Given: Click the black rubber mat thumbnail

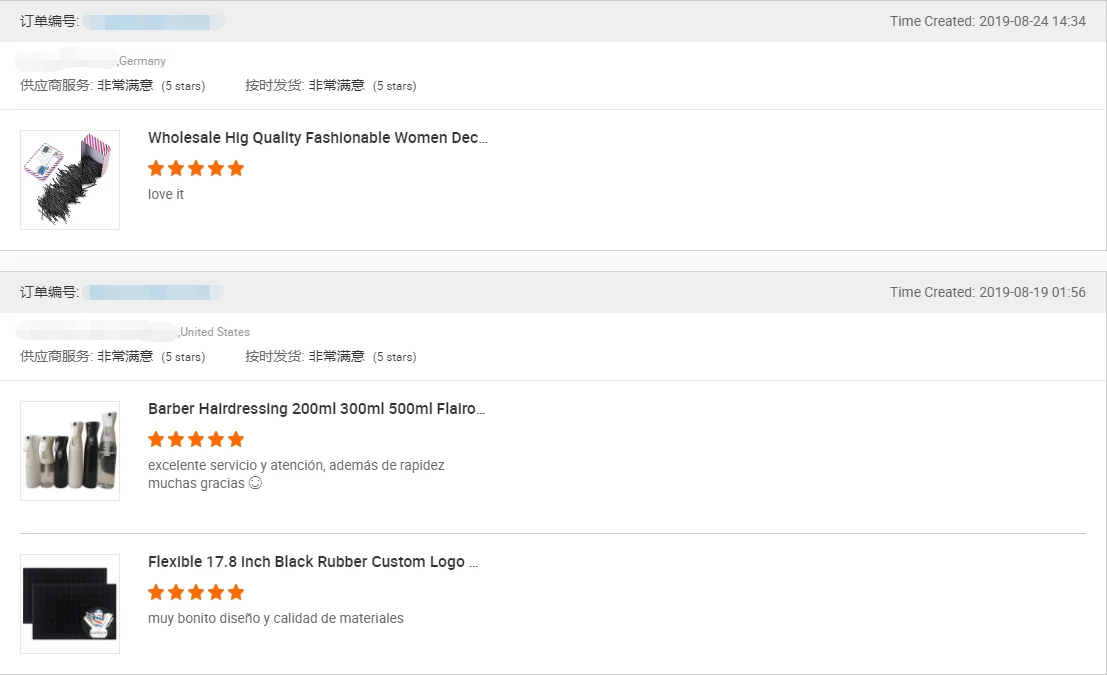Looking at the screenshot, I should pos(70,604).
